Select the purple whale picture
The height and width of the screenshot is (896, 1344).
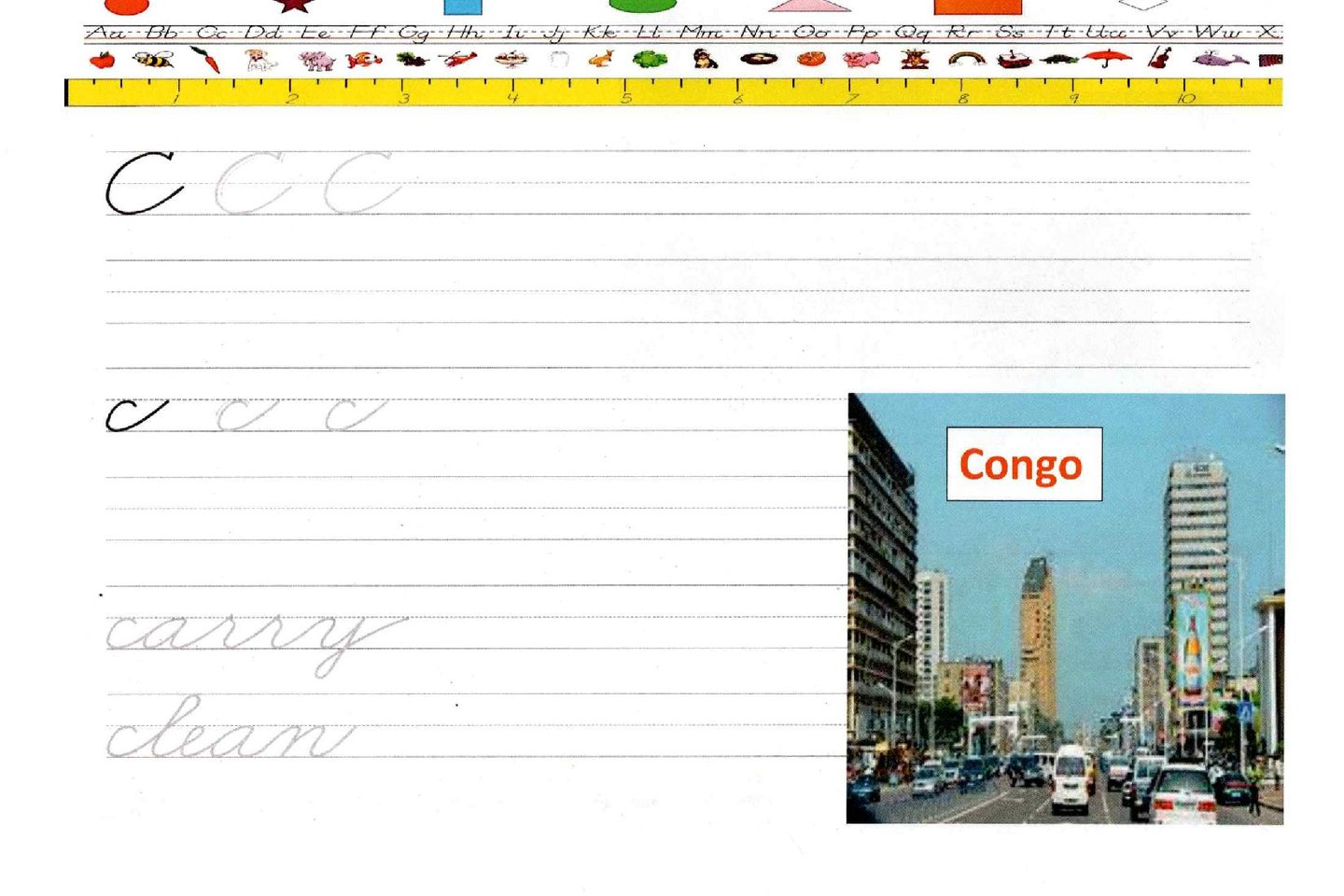pos(1220,60)
